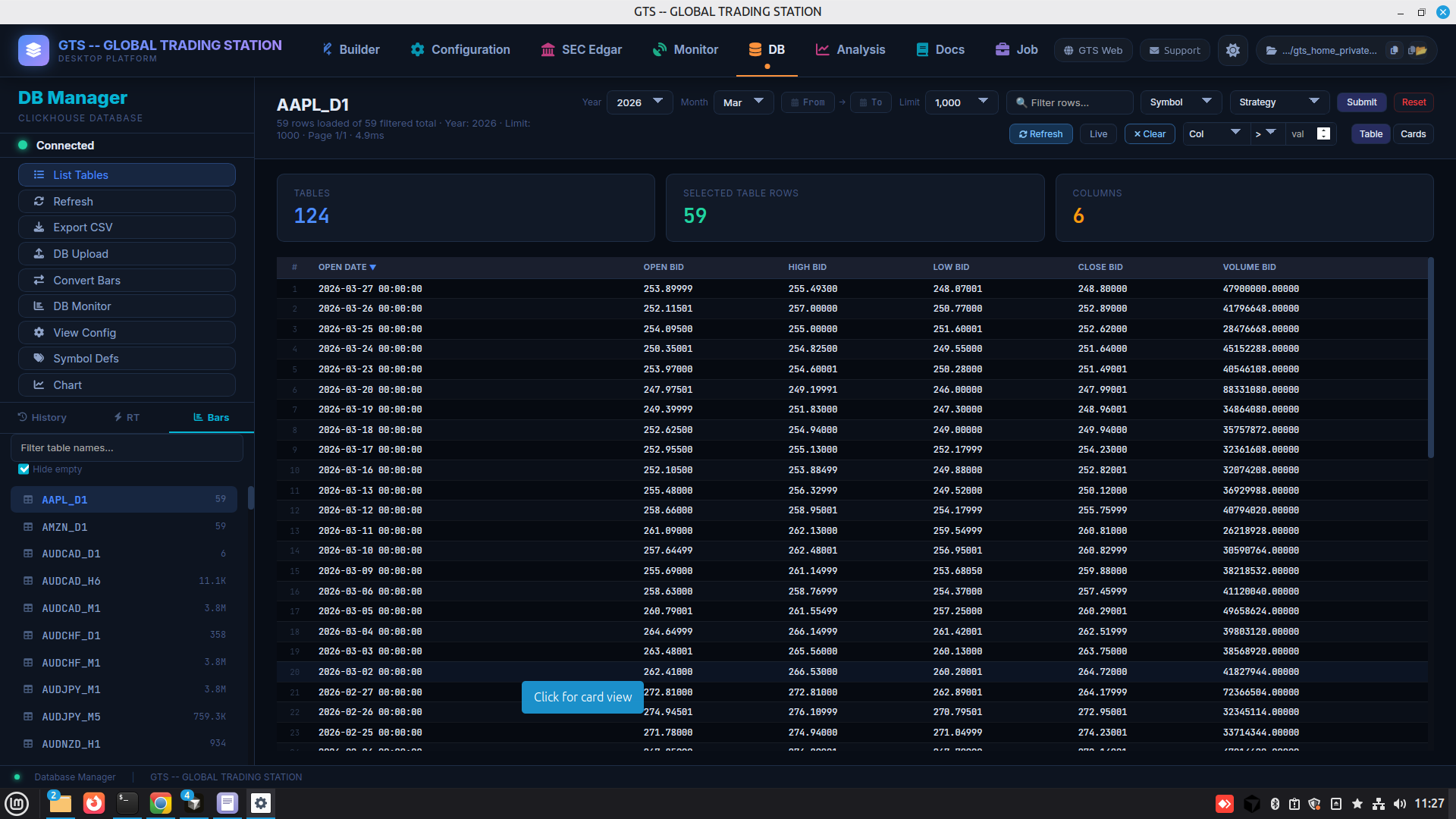Click the copy path icon beside gts_home_private
Viewport: 1456px width, 819px height.
pos(1394,50)
